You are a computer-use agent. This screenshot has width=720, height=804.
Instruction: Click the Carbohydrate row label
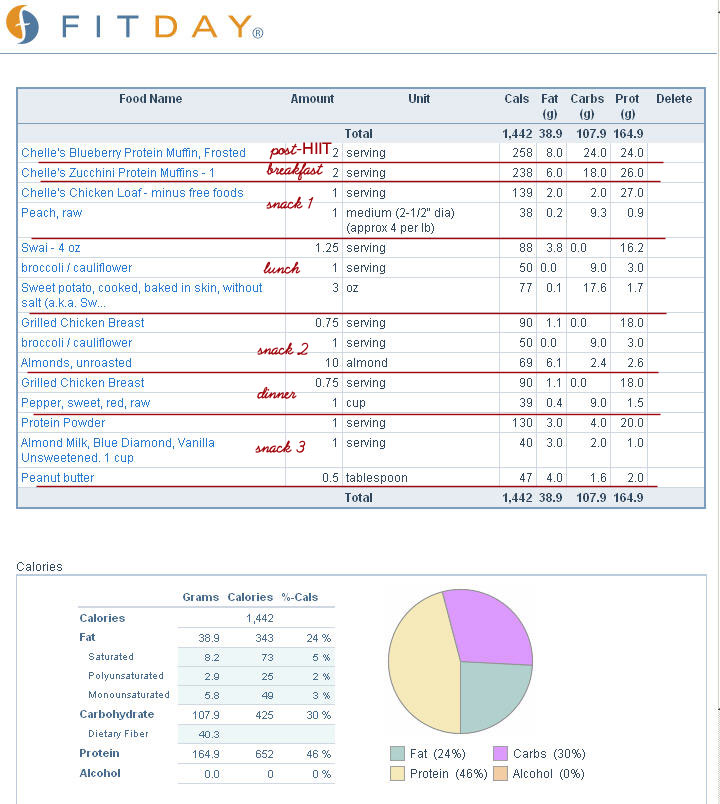click(116, 714)
